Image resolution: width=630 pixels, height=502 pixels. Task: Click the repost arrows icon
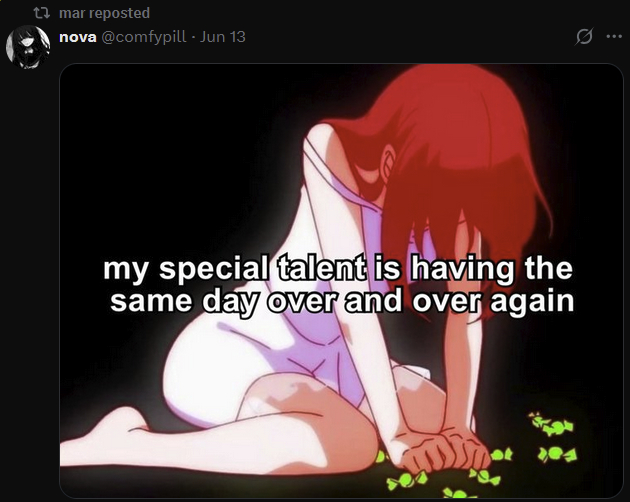(41, 13)
